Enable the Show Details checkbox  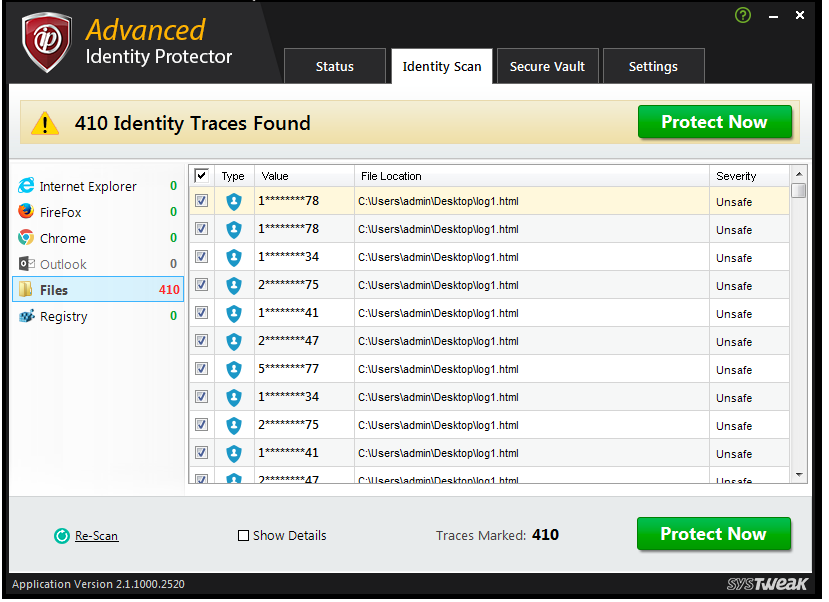pyautogui.click(x=243, y=536)
